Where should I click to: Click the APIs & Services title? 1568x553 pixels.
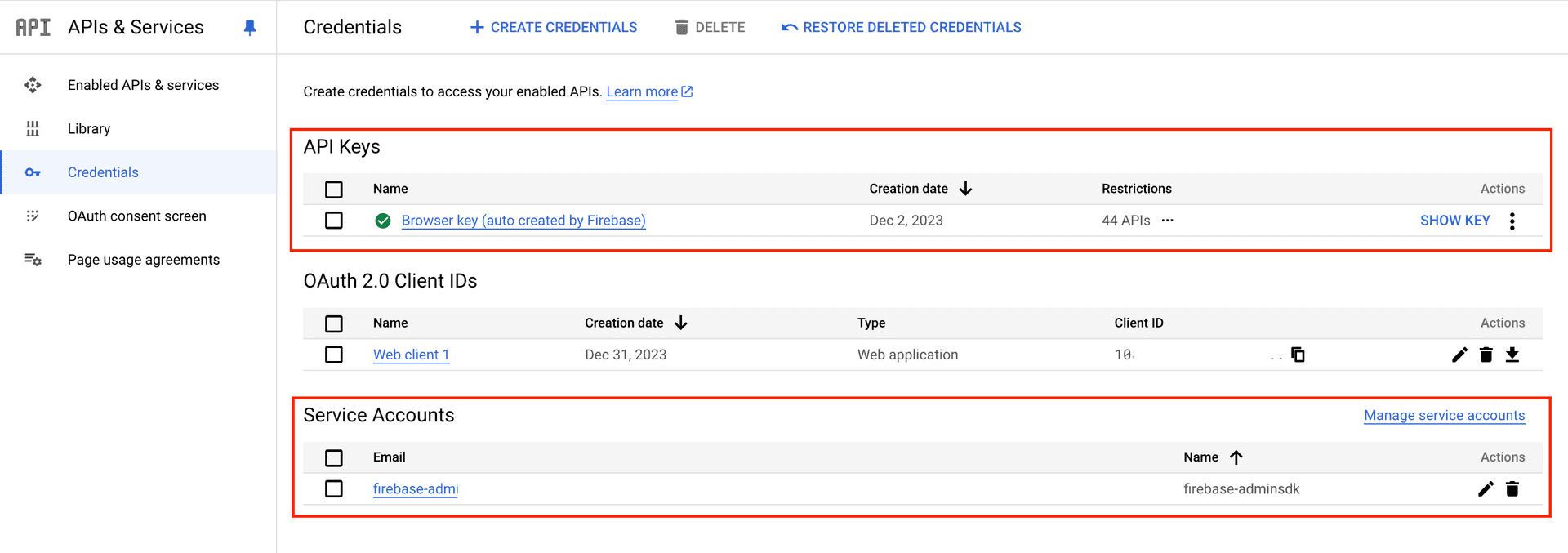(x=136, y=27)
